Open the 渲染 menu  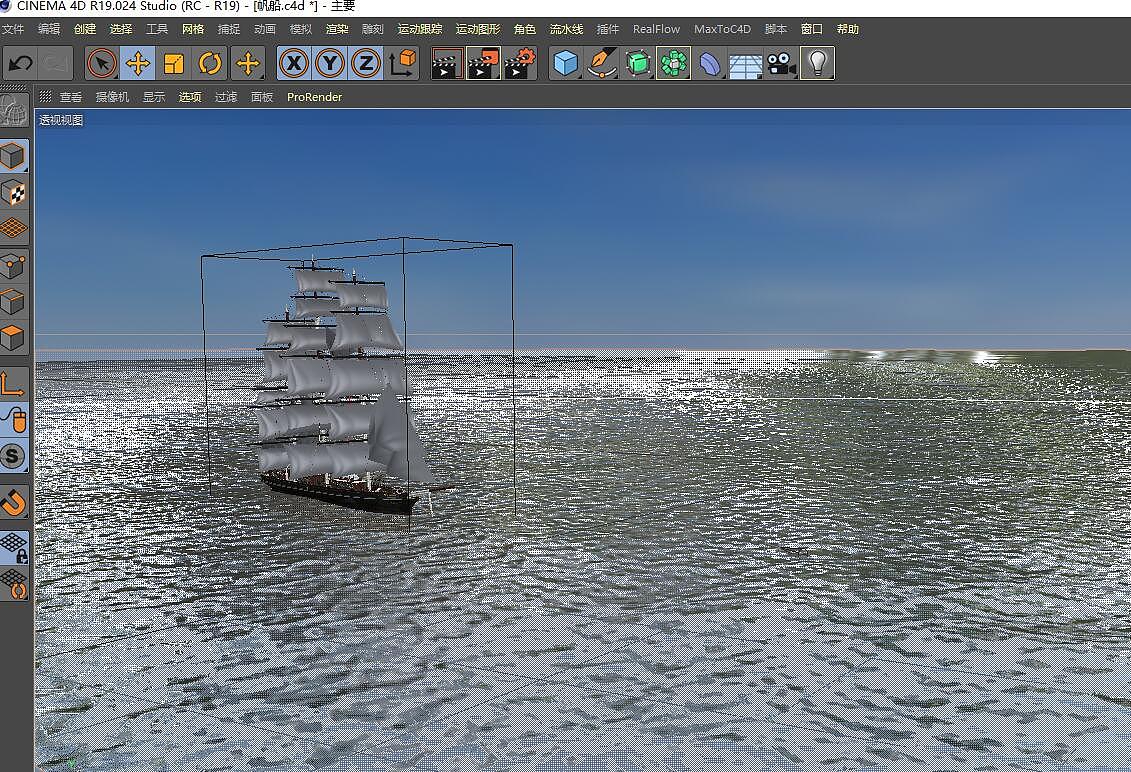337,29
